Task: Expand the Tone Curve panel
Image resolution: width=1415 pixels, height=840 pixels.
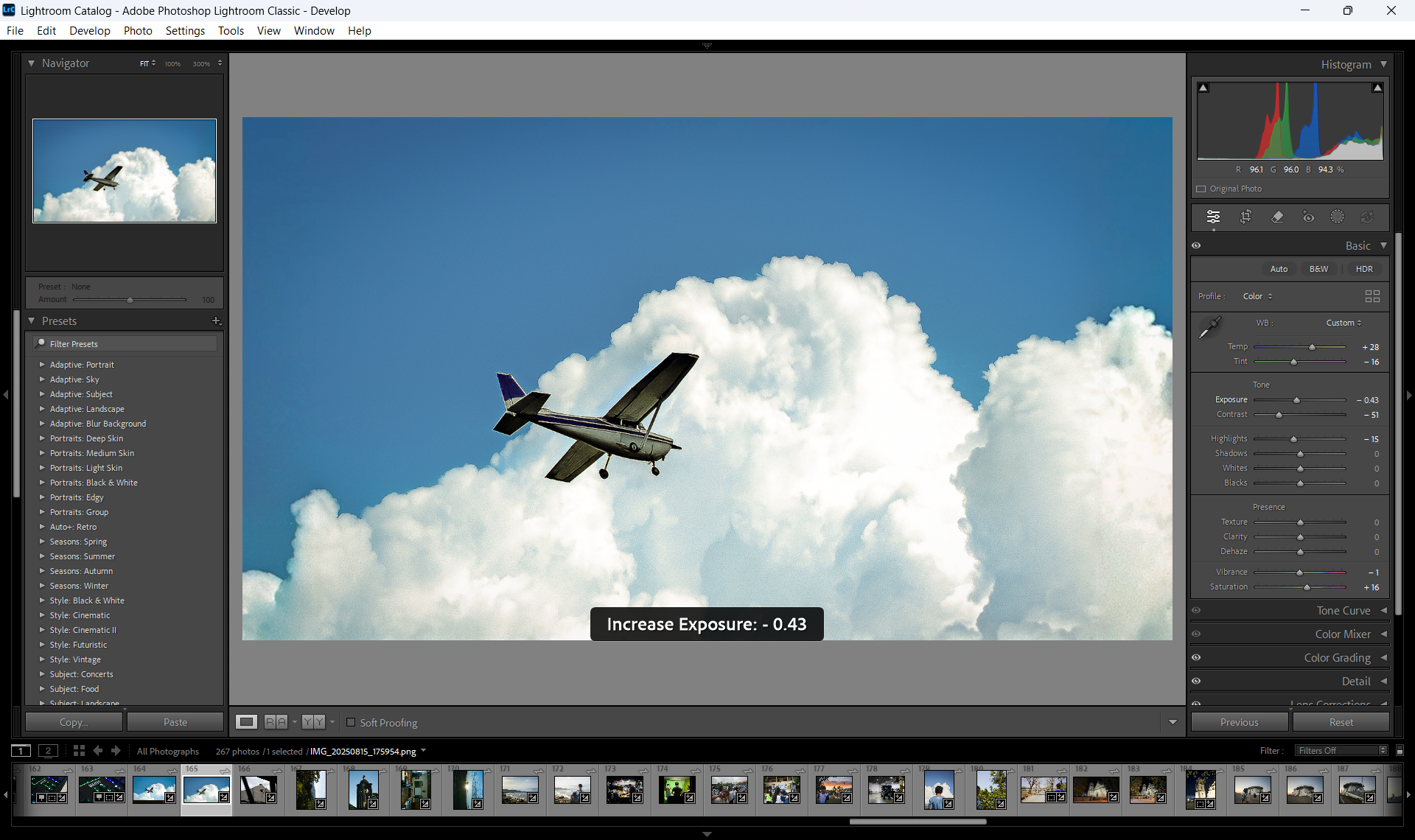Action: 1343,611
